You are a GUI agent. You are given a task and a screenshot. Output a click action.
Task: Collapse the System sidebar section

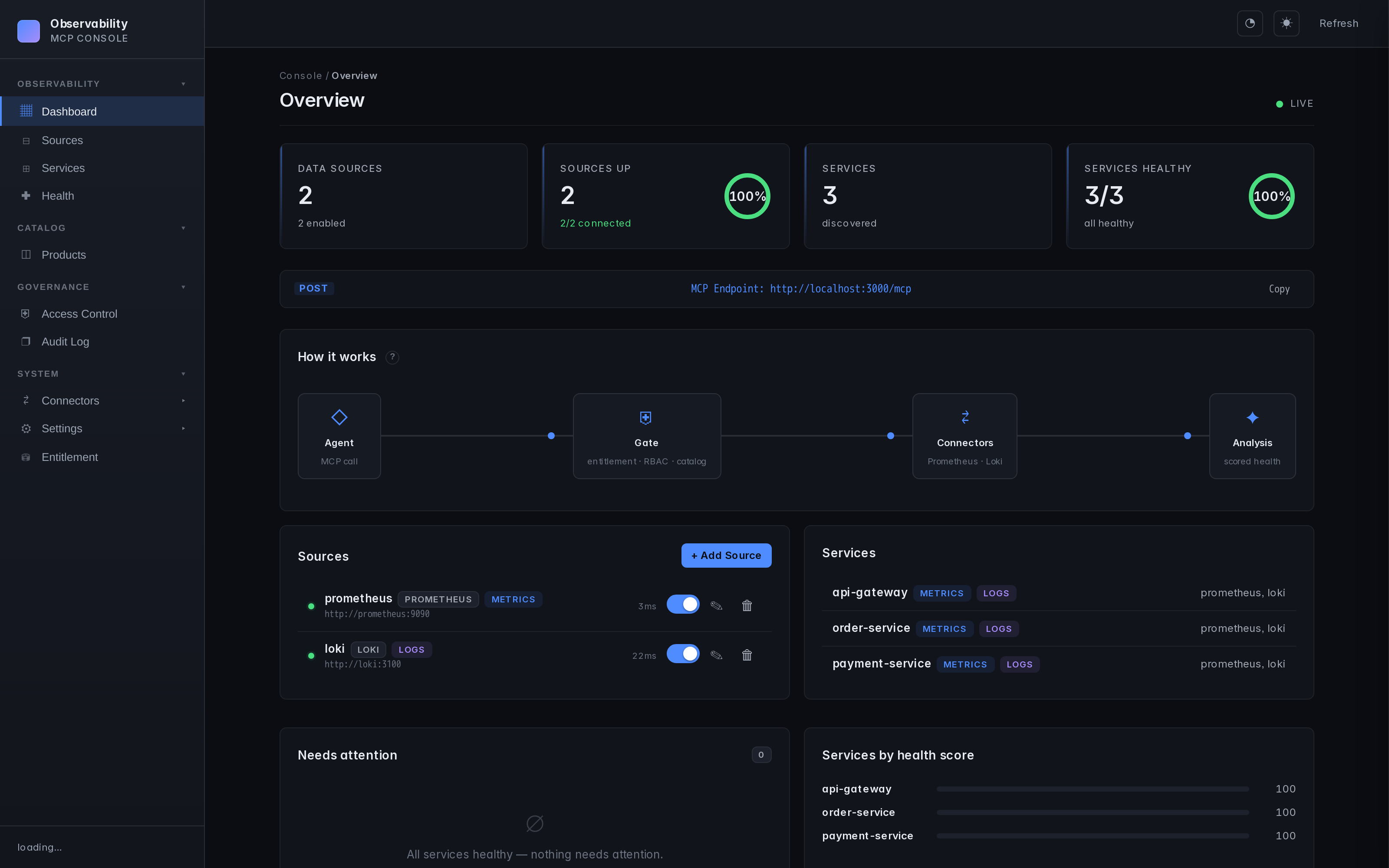(184, 374)
